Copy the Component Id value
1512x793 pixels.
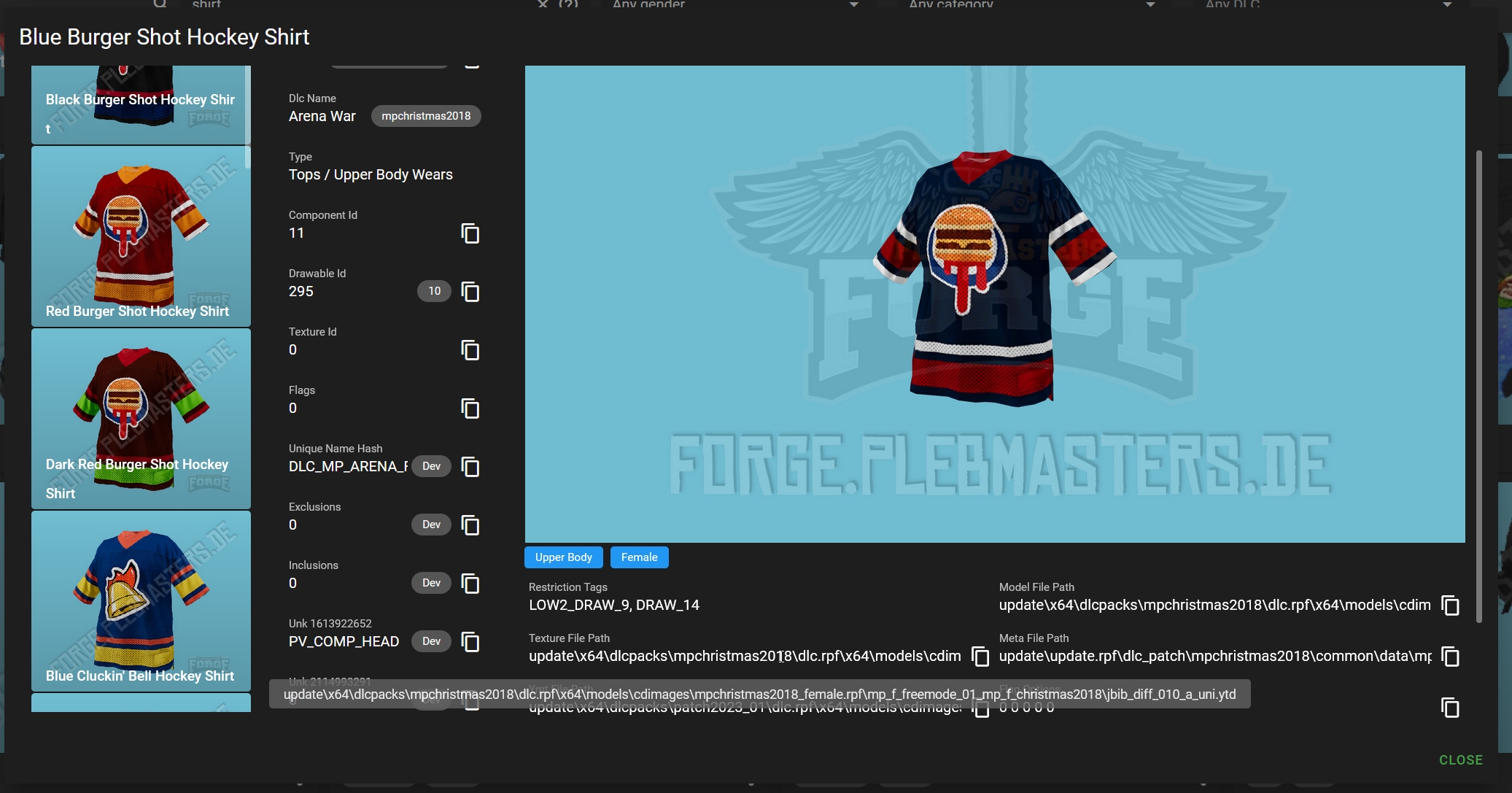[x=470, y=233]
